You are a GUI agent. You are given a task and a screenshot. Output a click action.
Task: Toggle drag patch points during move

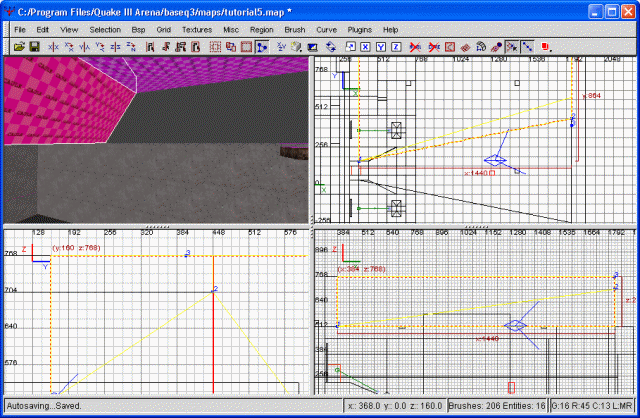point(527,47)
